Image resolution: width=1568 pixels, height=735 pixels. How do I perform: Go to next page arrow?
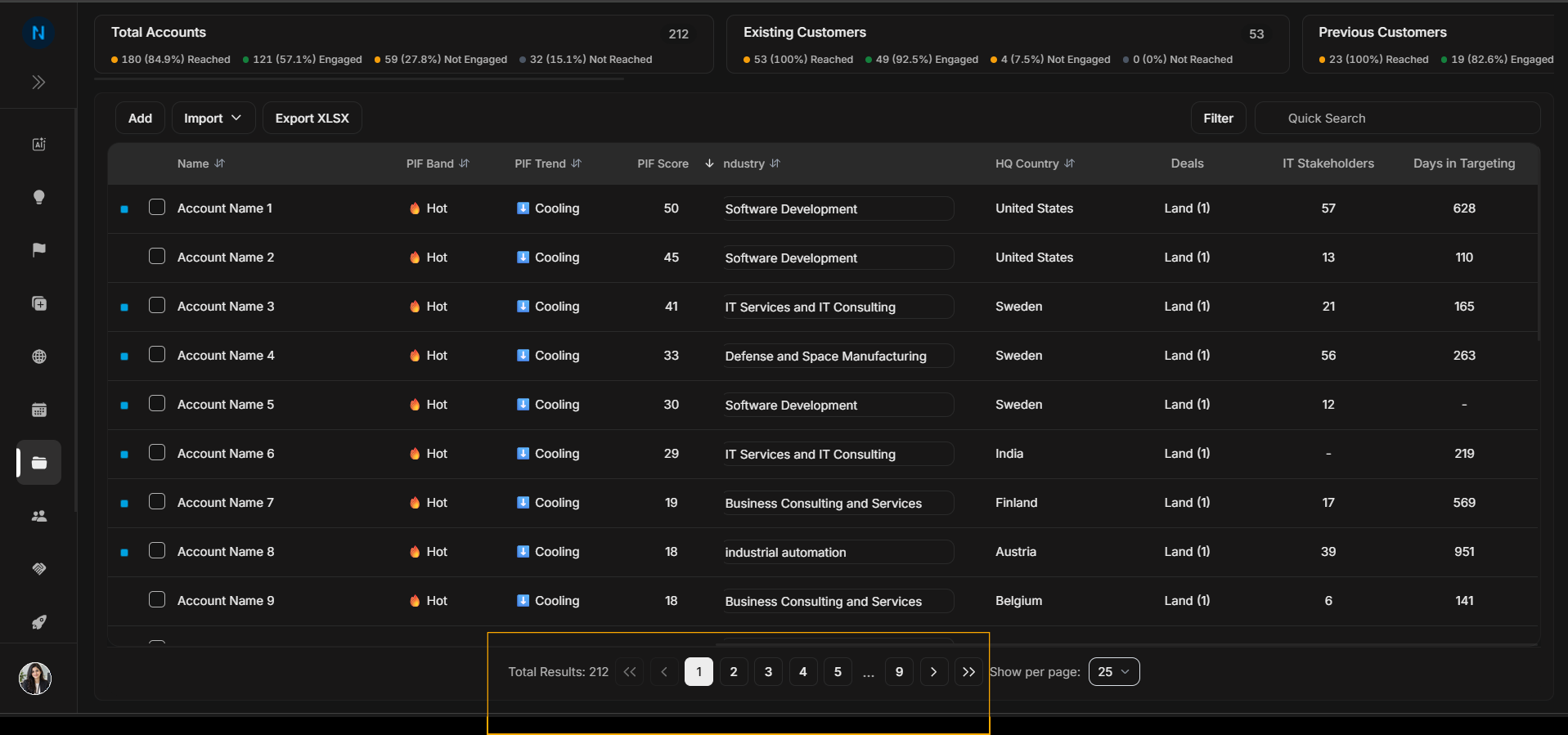pos(934,672)
